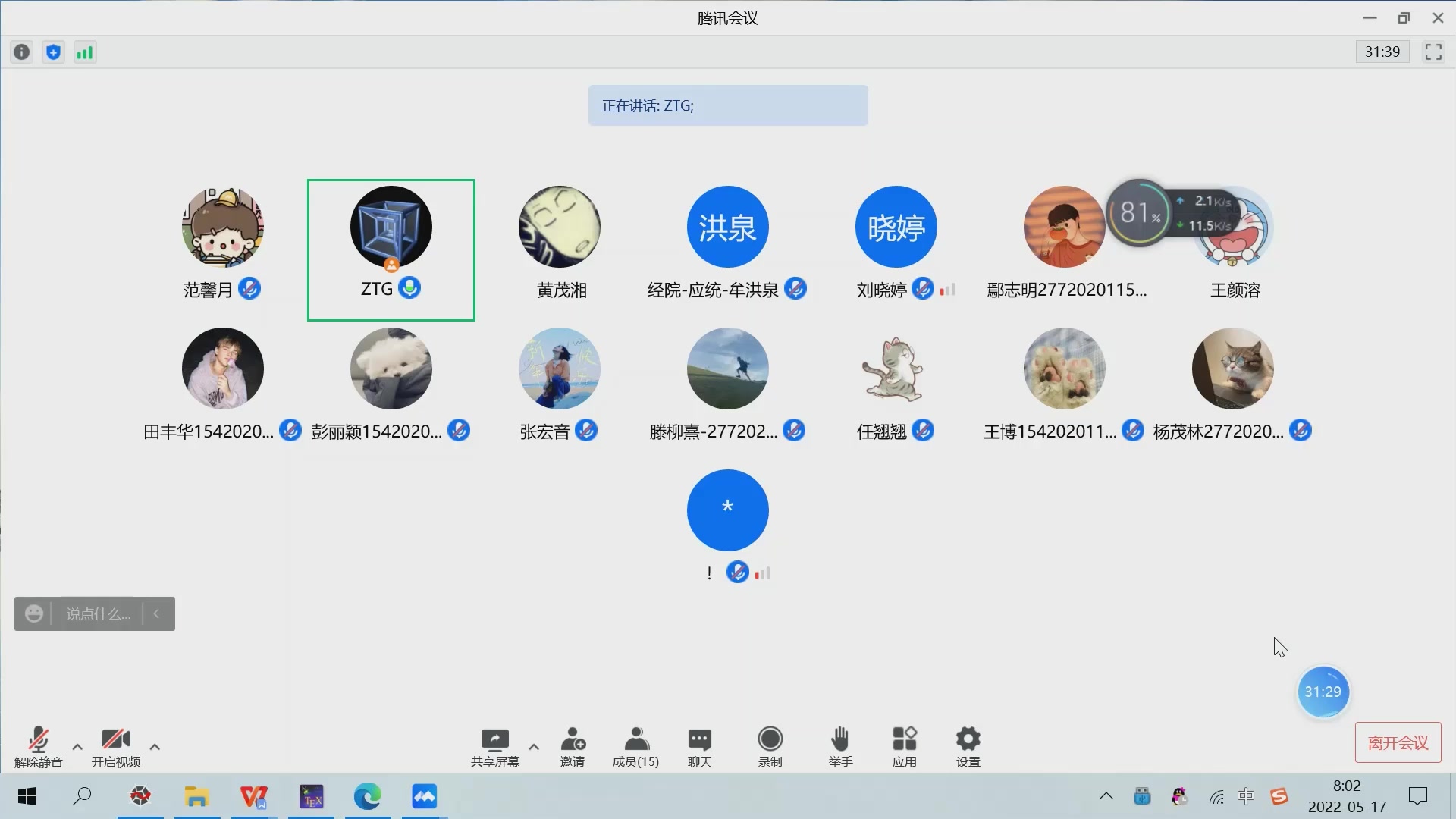Open File Explorer from taskbar
Viewport: 1456px width, 819px height.
click(196, 796)
